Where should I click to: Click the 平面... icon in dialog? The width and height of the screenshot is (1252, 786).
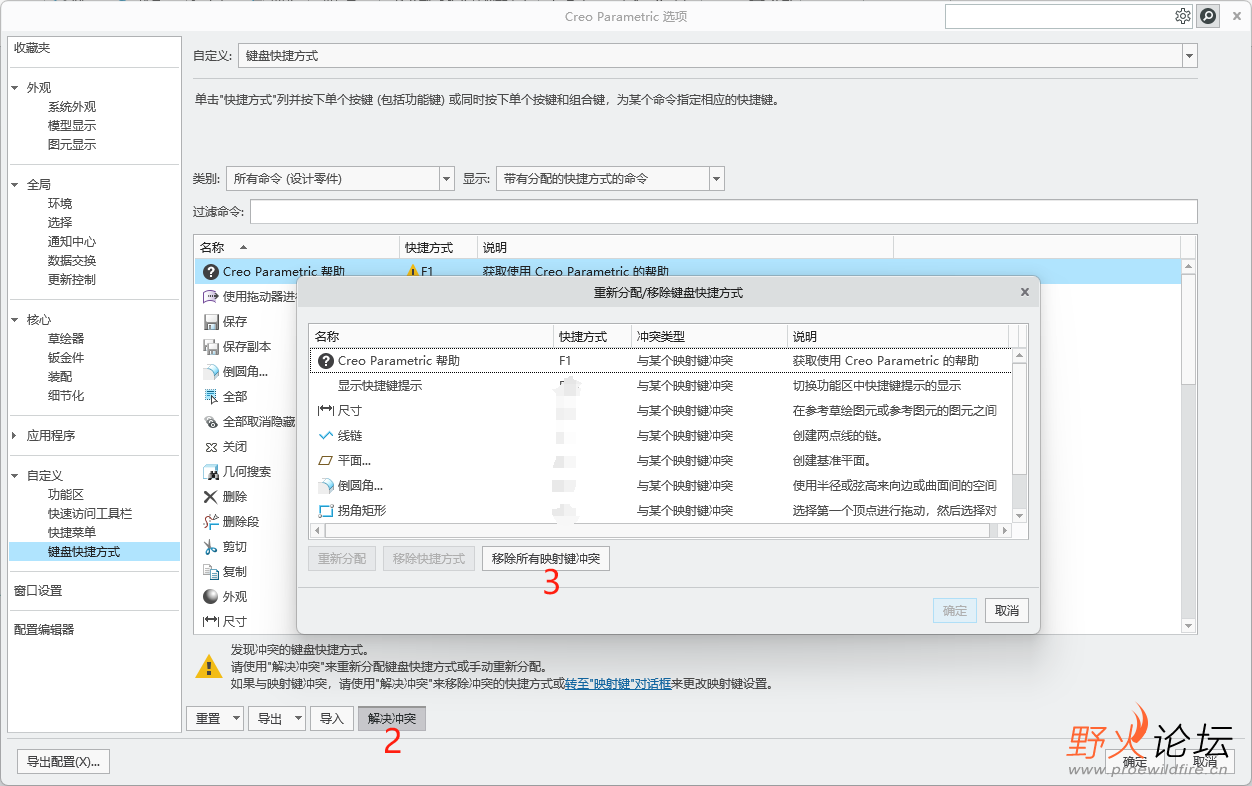[326, 461]
